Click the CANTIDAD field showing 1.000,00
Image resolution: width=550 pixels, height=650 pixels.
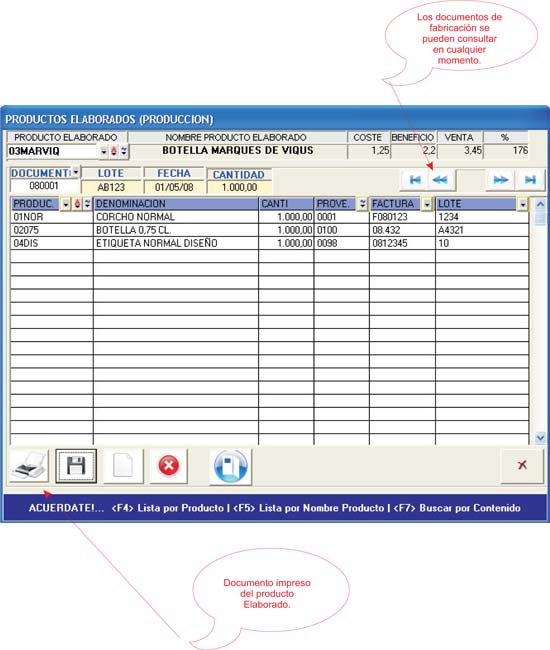(x=240, y=187)
